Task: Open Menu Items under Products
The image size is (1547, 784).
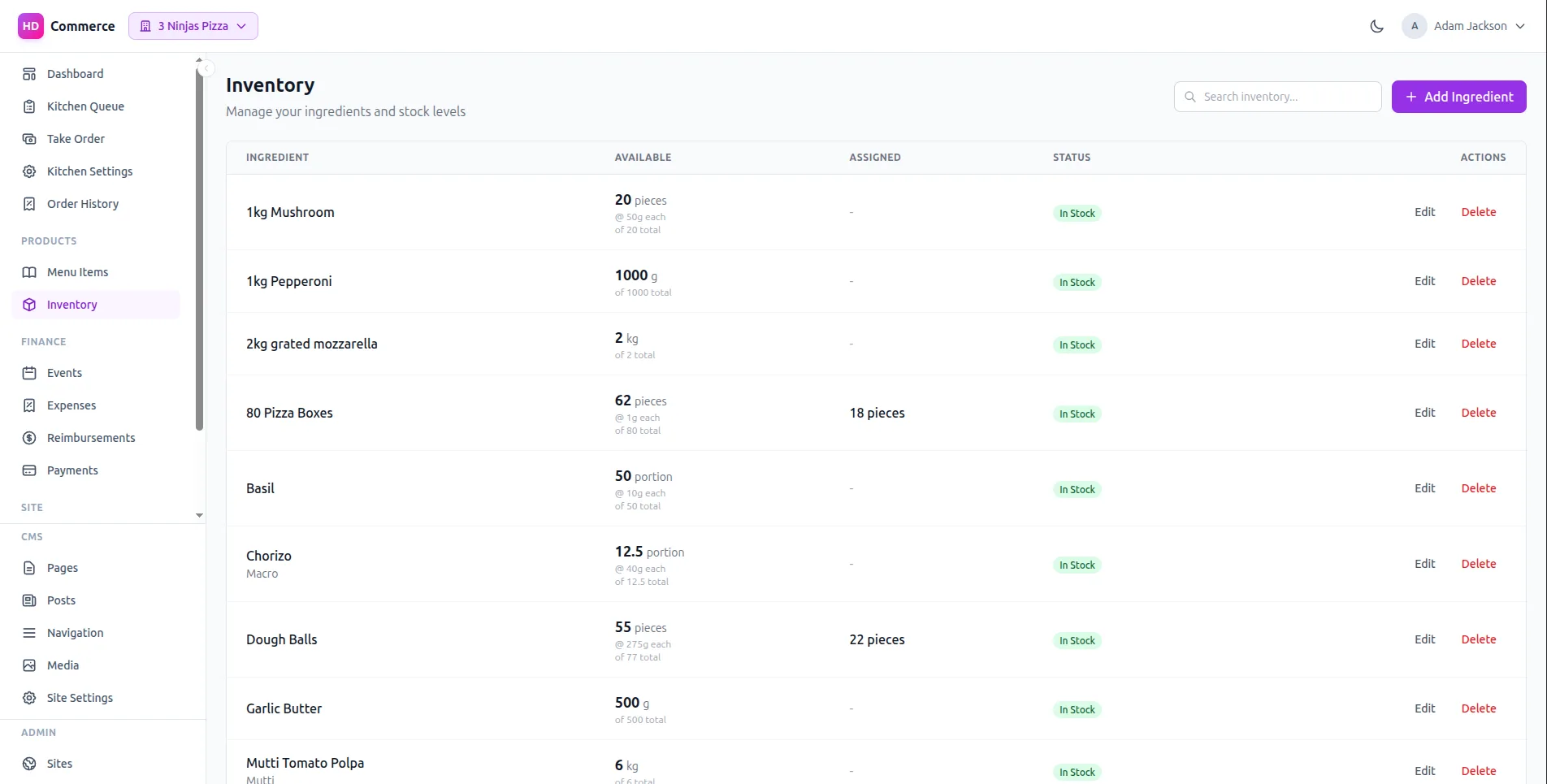Action: click(x=77, y=271)
